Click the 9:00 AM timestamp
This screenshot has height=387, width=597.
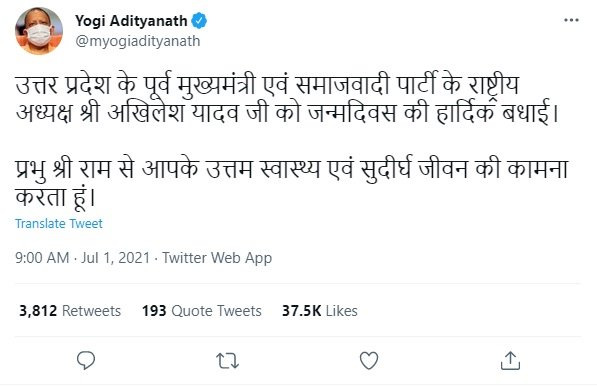point(42,258)
